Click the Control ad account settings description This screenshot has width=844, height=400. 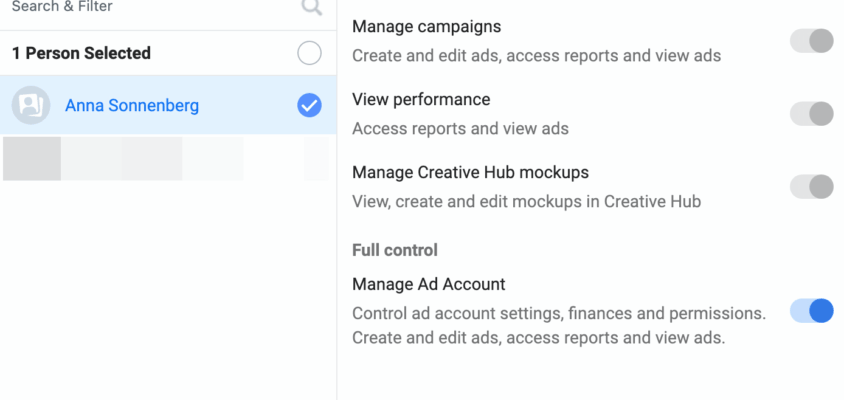(558, 313)
